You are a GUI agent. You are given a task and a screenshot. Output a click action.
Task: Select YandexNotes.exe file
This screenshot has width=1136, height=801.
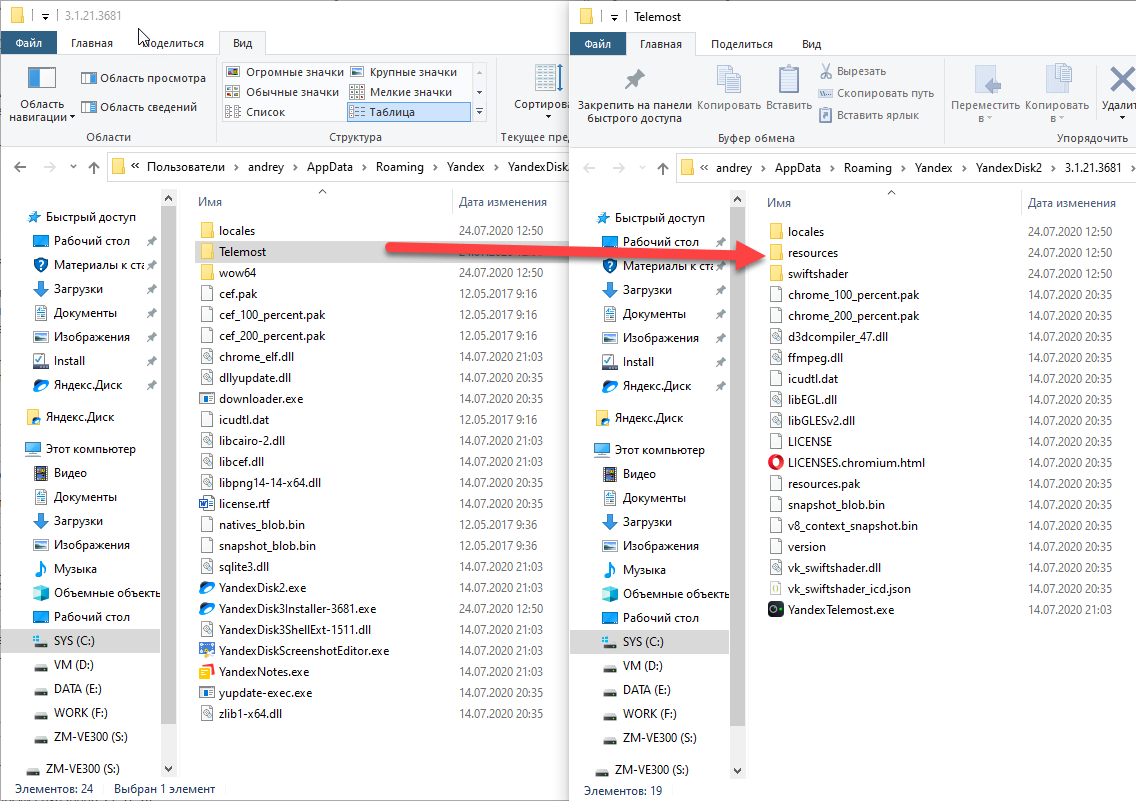tap(264, 671)
